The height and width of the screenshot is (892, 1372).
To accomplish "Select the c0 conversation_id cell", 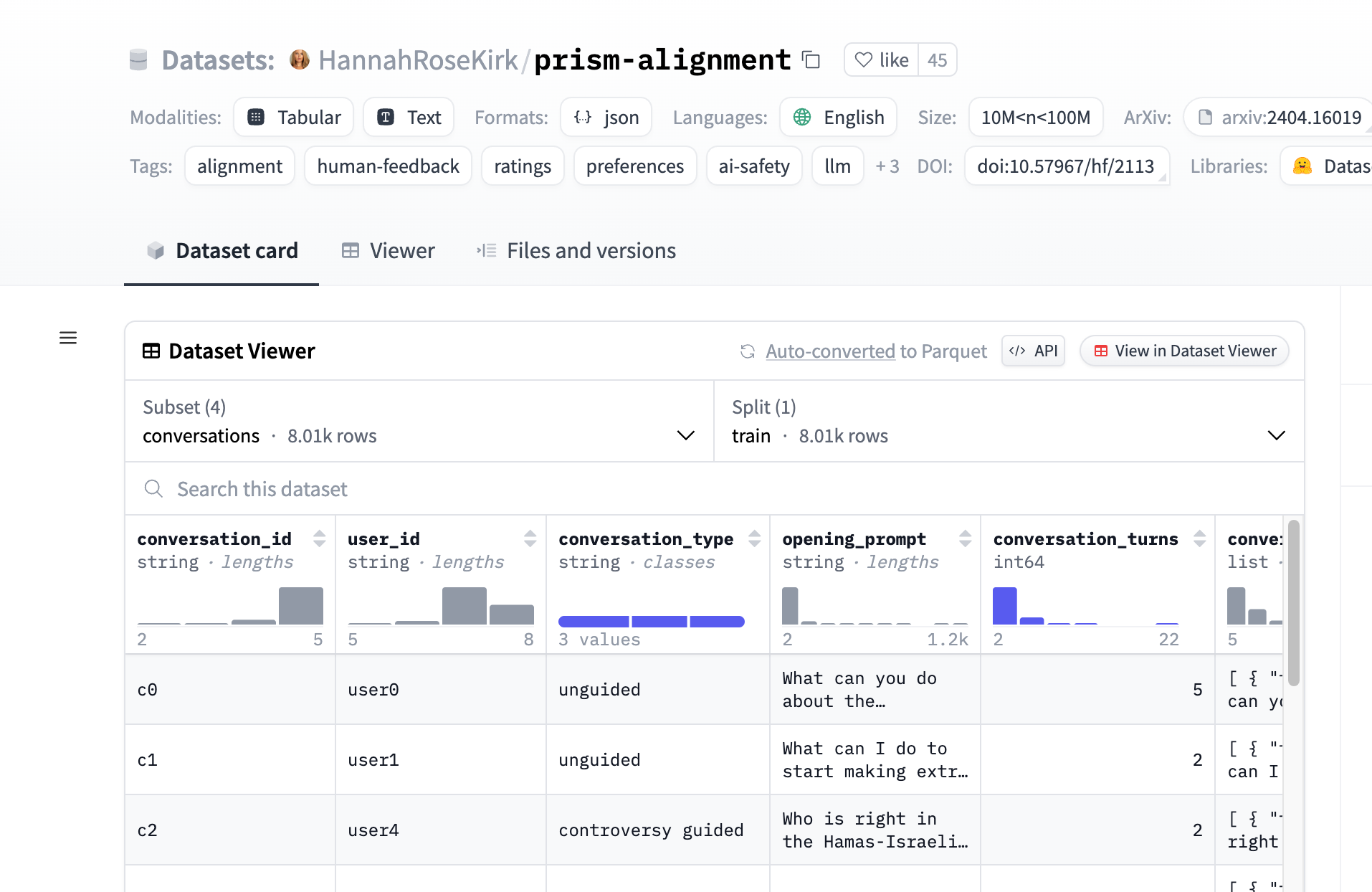I will point(230,690).
